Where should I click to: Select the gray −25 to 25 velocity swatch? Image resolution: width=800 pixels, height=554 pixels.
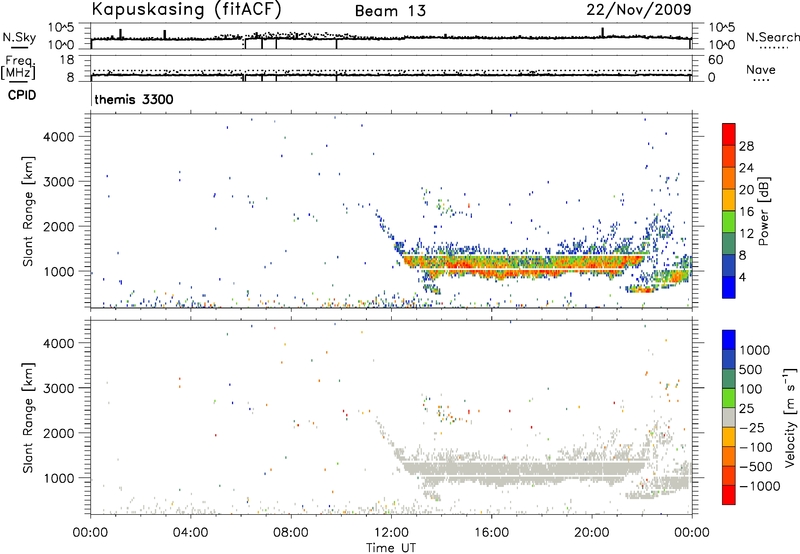coord(729,417)
